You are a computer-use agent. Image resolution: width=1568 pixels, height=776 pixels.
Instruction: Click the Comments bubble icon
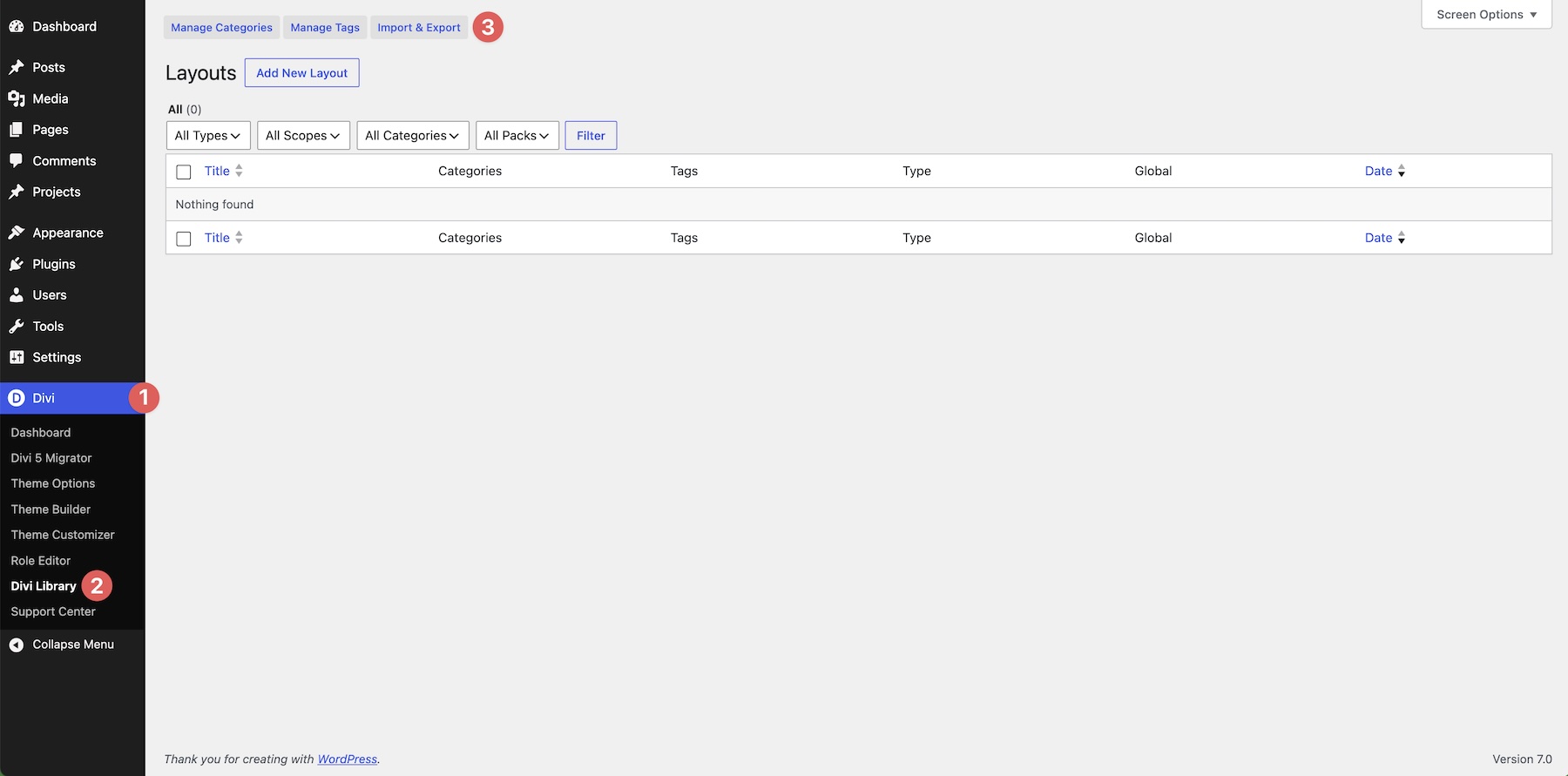point(17,161)
